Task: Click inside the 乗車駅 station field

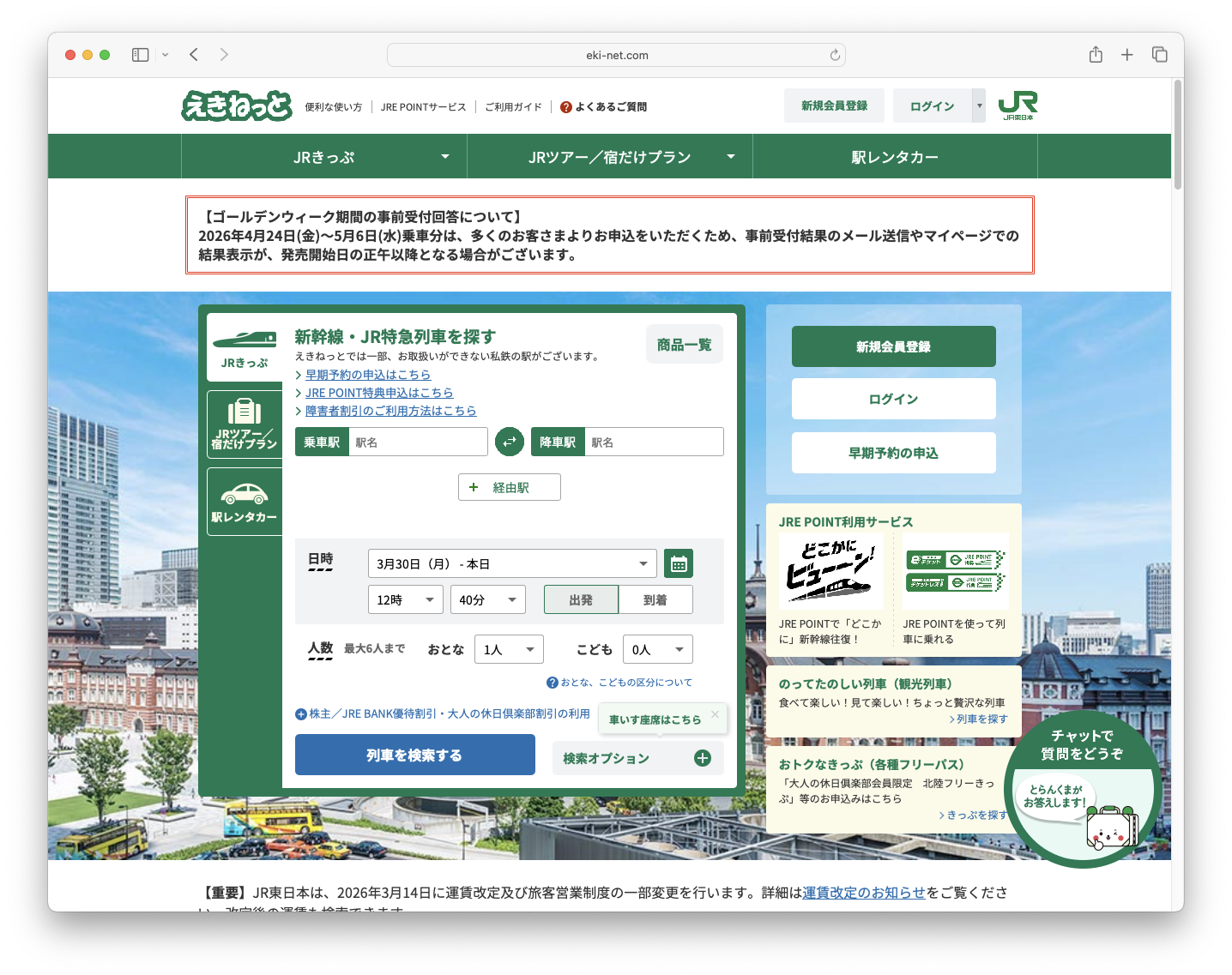Action: [x=418, y=441]
